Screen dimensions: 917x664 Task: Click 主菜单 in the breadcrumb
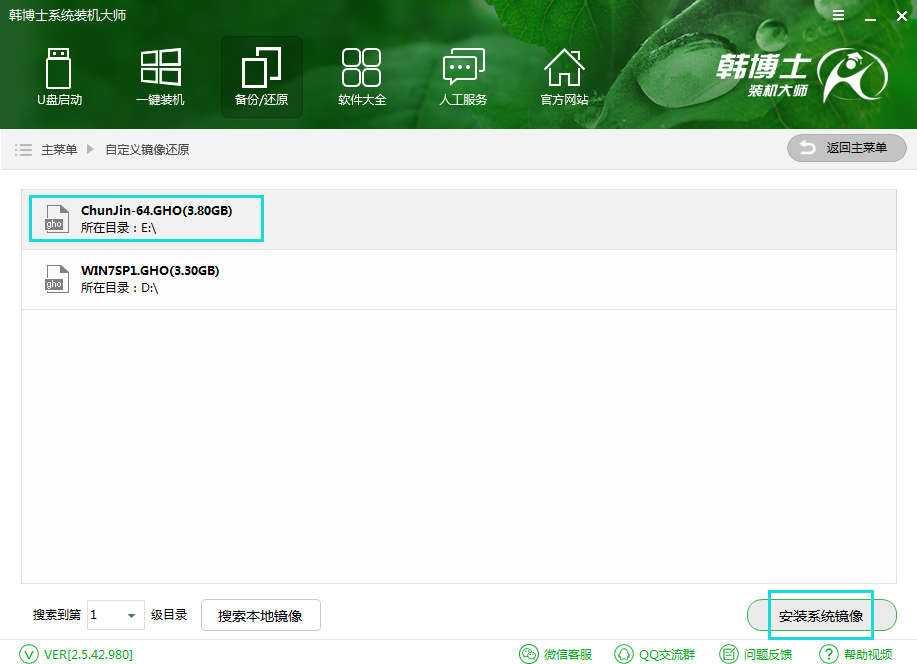pyautogui.click(x=59, y=149)
